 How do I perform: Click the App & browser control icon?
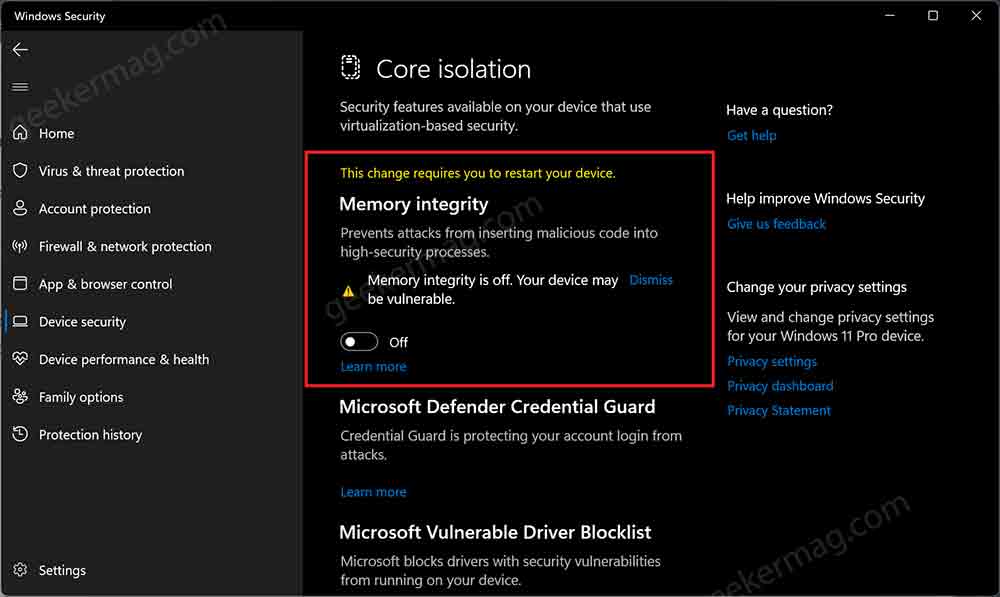[x=20, y=283]
